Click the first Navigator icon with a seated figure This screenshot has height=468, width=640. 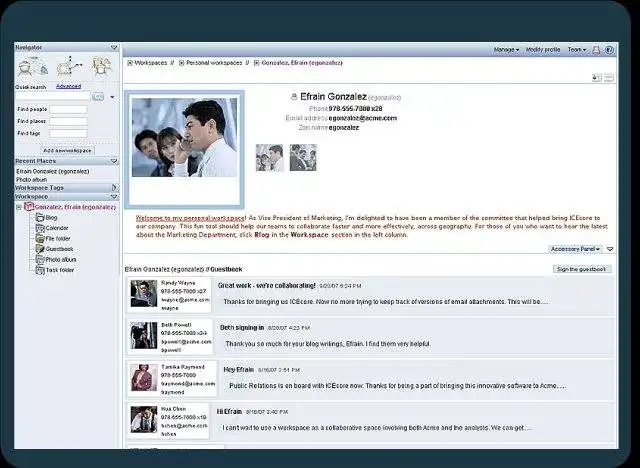(x=32, y=67)
